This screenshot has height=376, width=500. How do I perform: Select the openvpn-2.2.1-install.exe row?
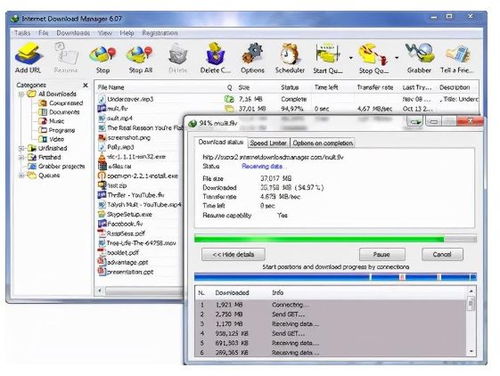[140, 176]
